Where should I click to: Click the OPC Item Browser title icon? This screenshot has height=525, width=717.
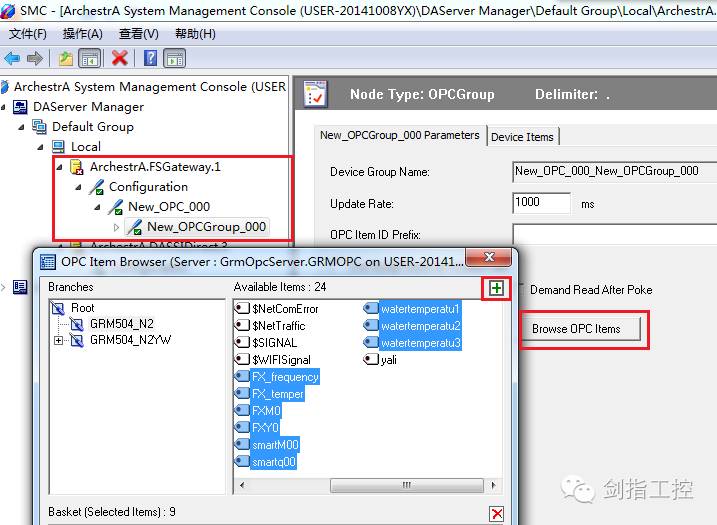point(48,262)
